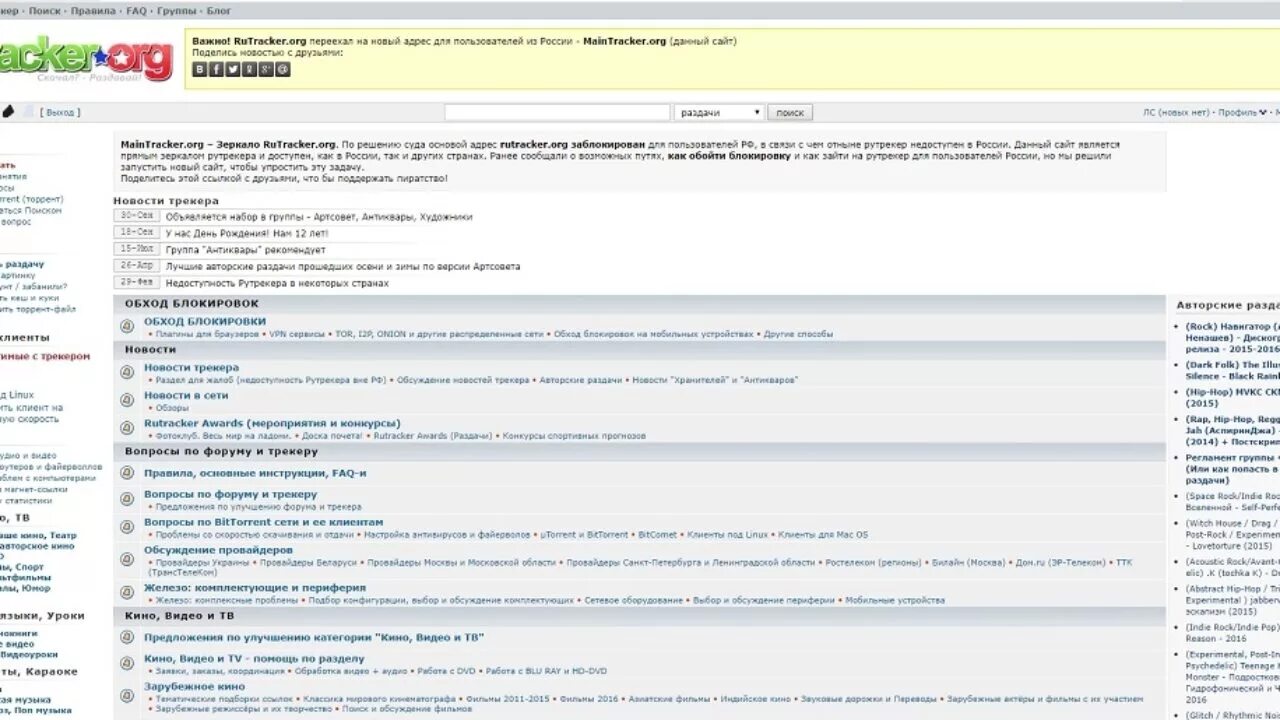Open Группы in the top menu
This screenshot has height=720, width=1280.
point(176,11)
